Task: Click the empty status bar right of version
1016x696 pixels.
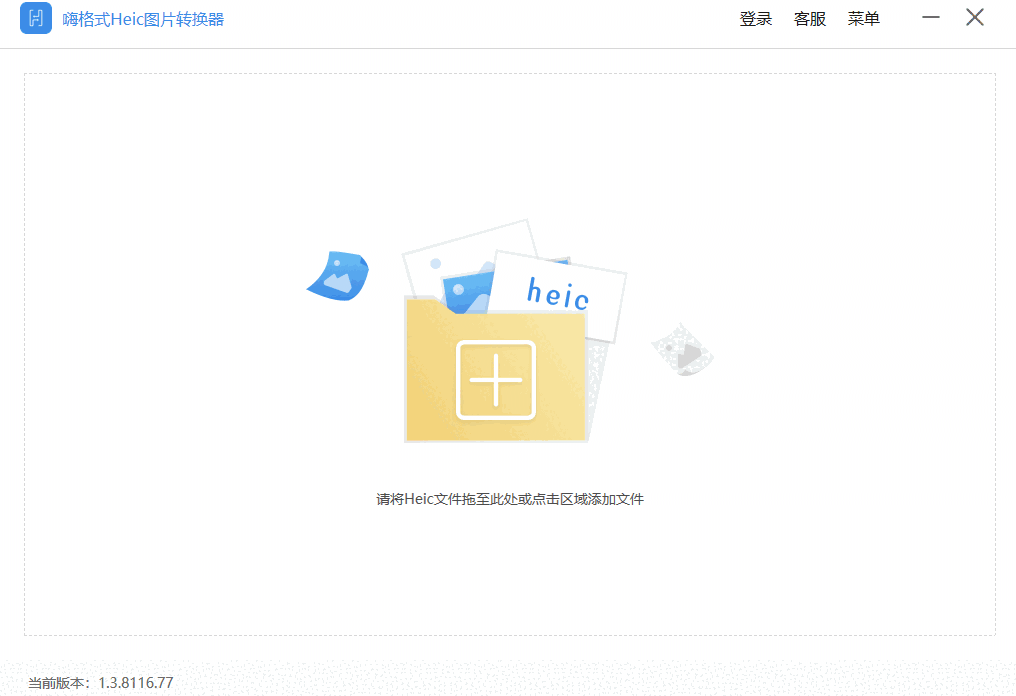Action: pos(600,682)
